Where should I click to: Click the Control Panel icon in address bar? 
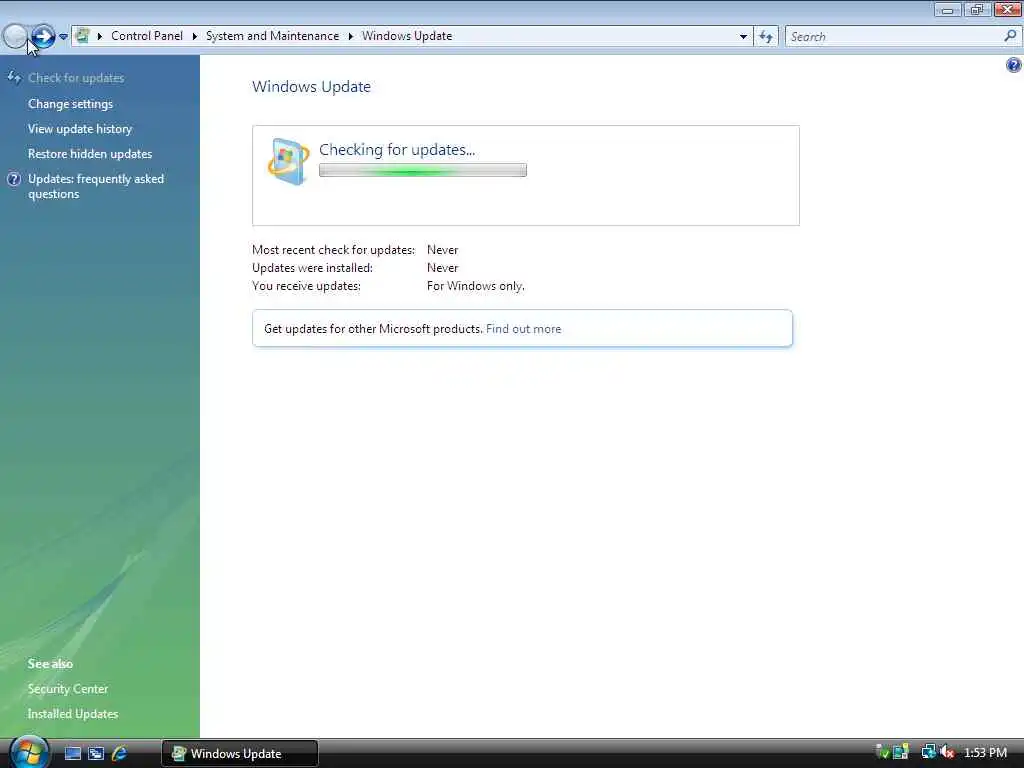point(82,36)
